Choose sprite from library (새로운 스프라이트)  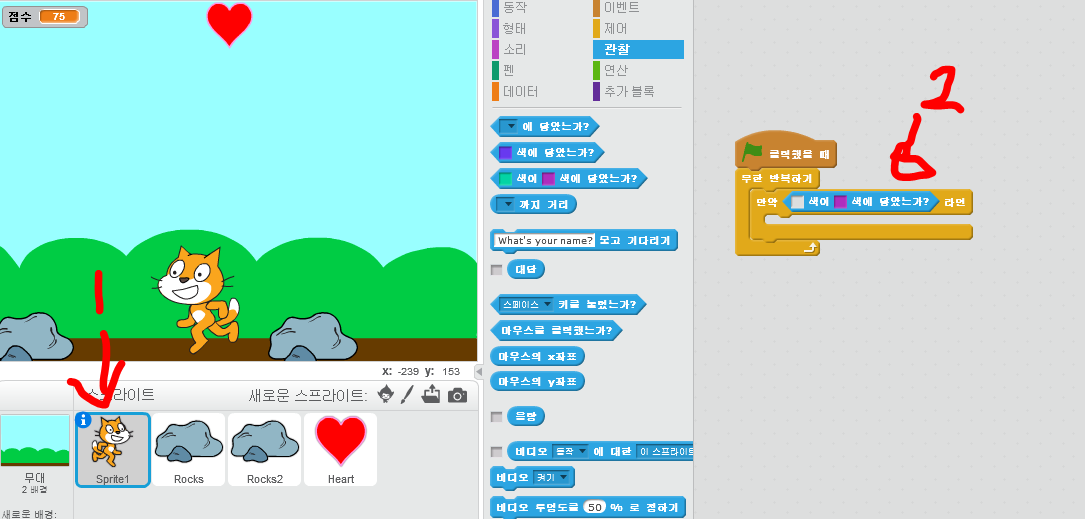(x=385, y=394)
